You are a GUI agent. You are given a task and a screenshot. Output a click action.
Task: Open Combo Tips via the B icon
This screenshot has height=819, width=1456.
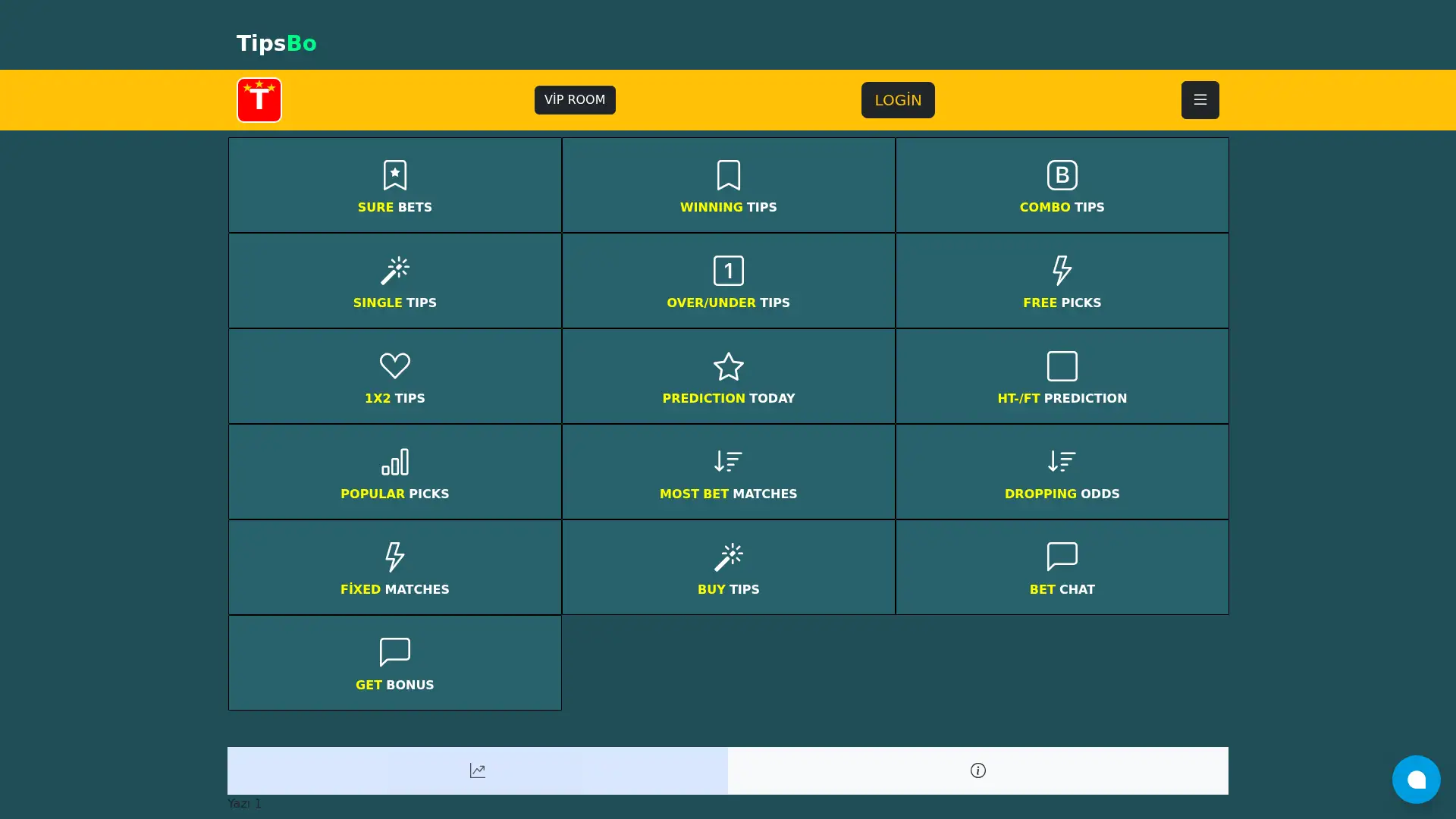coord(1062,175)
